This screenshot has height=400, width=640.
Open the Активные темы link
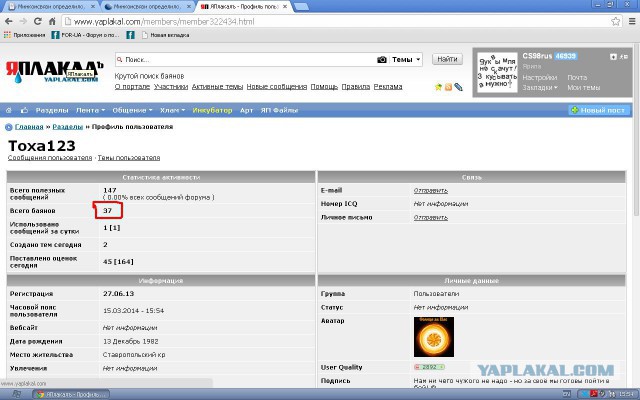point(217,87)
